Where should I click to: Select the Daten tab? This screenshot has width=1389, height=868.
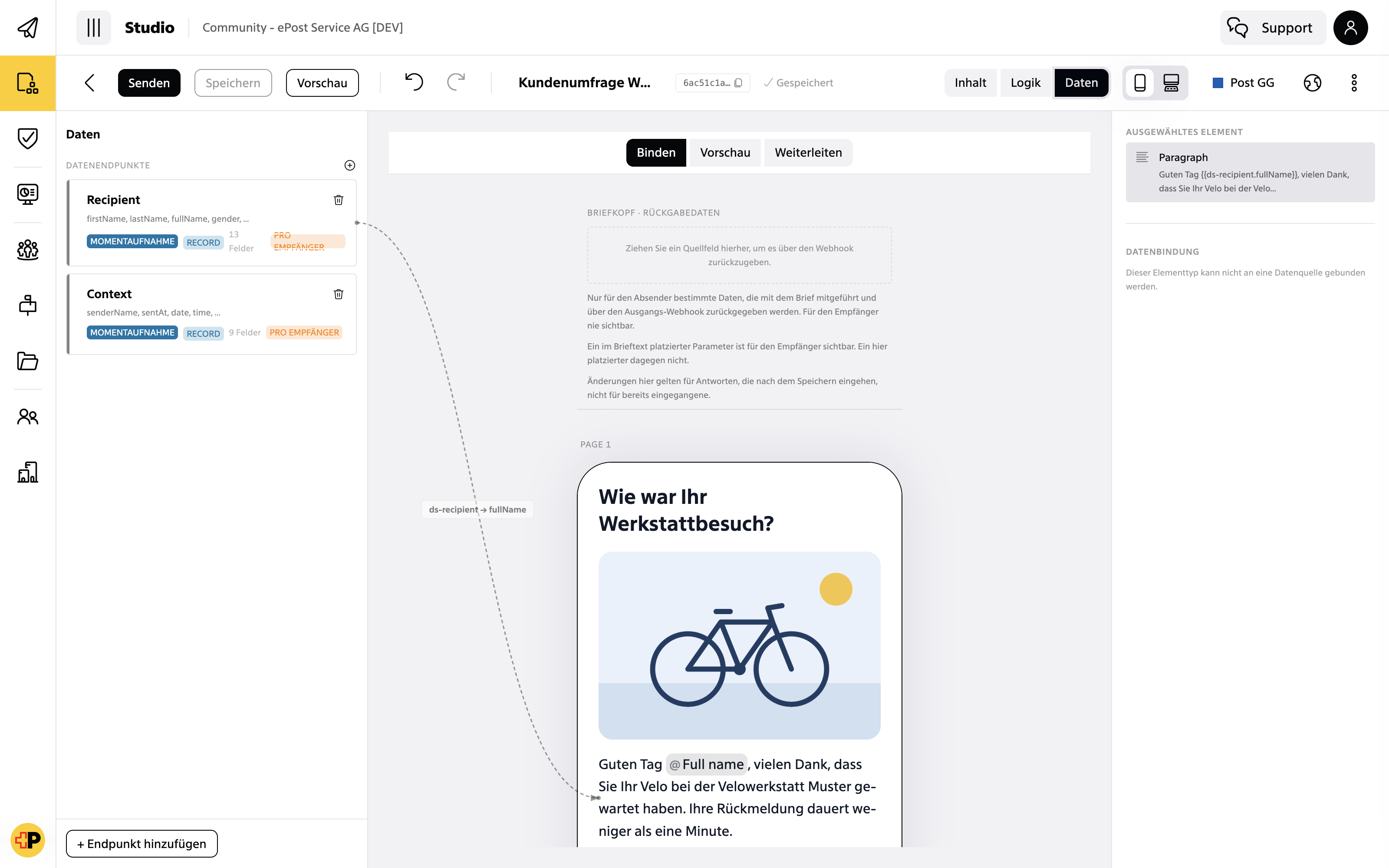[1081, 82]
